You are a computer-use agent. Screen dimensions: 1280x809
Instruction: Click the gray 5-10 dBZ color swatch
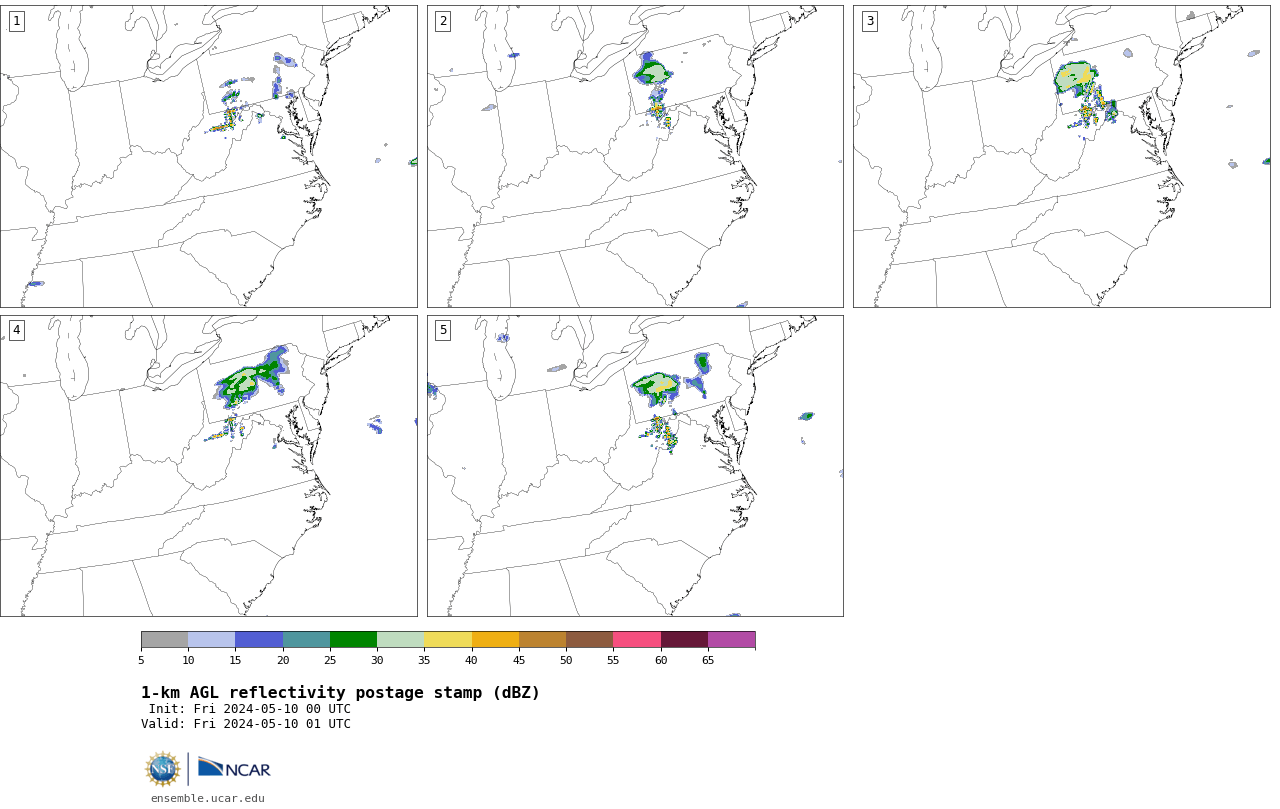(164, 640)
